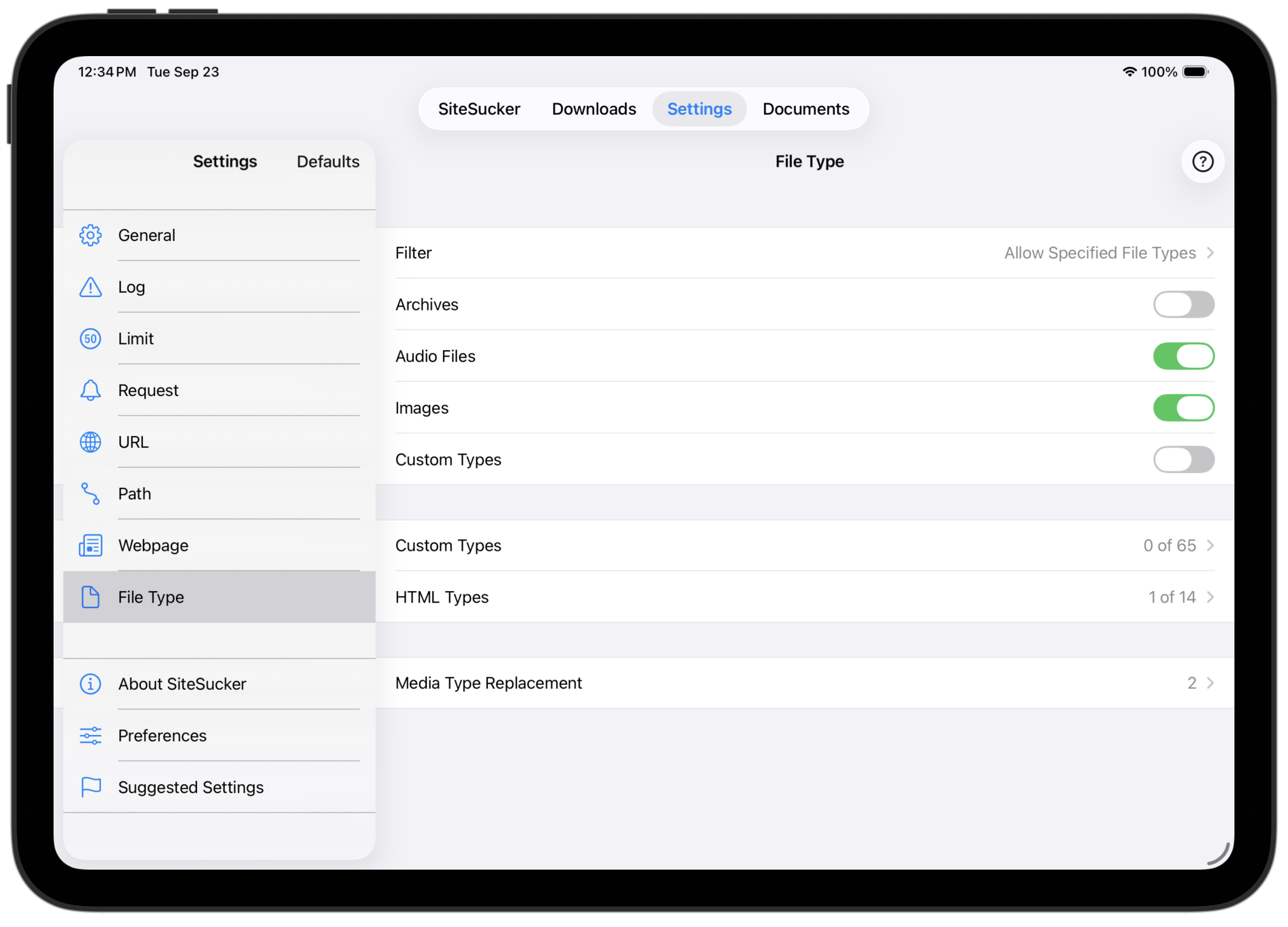
Task: Click the Defaults button
Action: click(328, 162)
